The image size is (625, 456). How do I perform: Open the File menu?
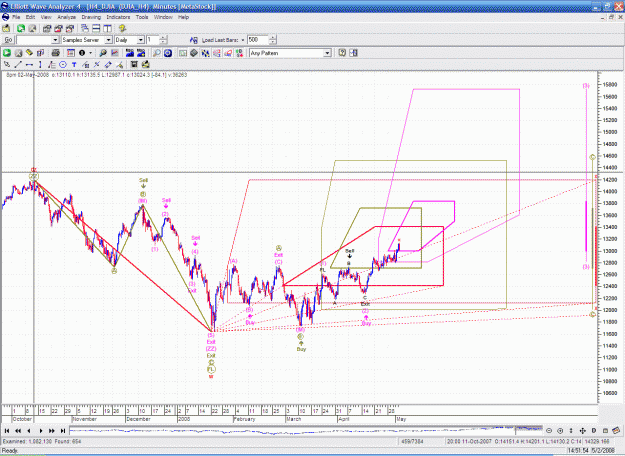point(16,17)
